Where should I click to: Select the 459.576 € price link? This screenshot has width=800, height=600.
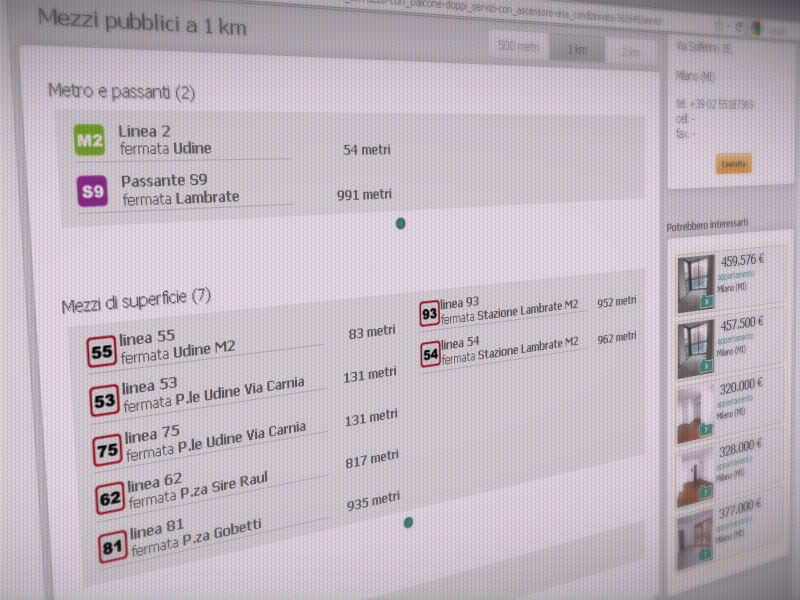click(742, 260)
